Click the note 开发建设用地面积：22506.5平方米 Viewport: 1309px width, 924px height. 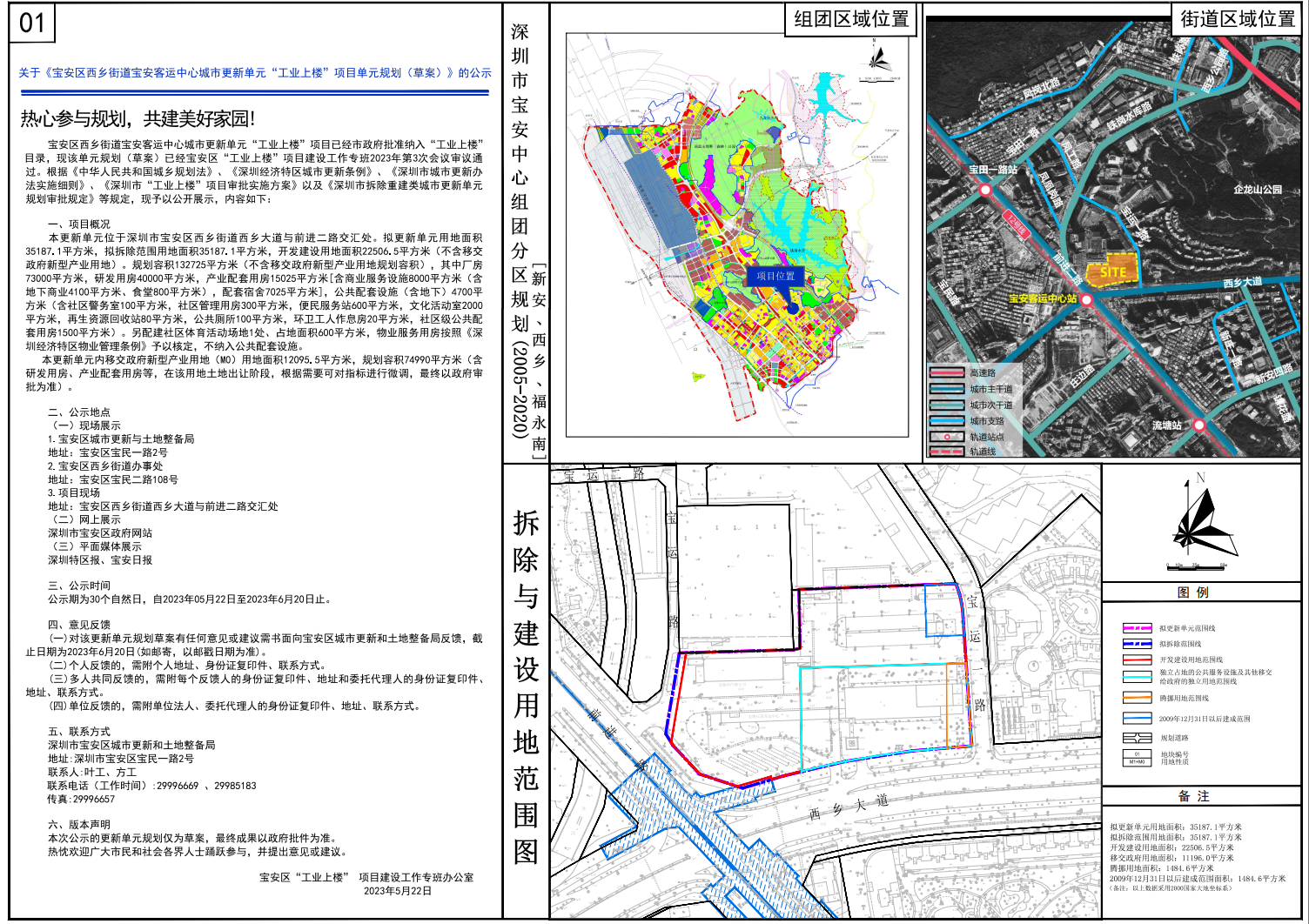click(1171, 847)
